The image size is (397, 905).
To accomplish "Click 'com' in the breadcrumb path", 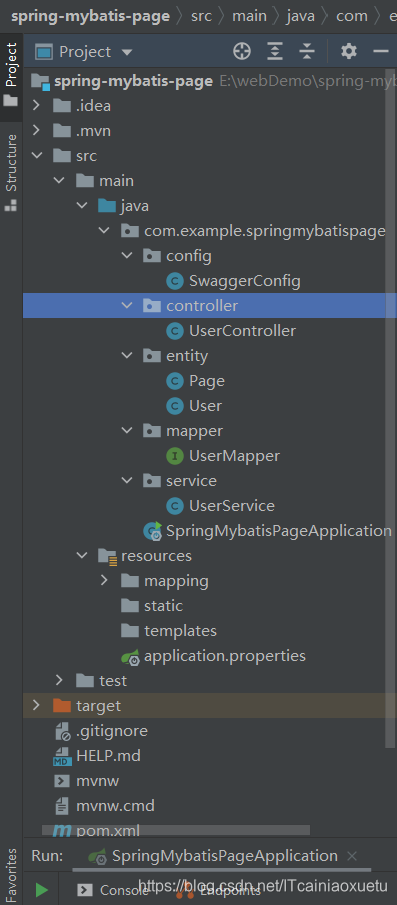I will 351,16.
